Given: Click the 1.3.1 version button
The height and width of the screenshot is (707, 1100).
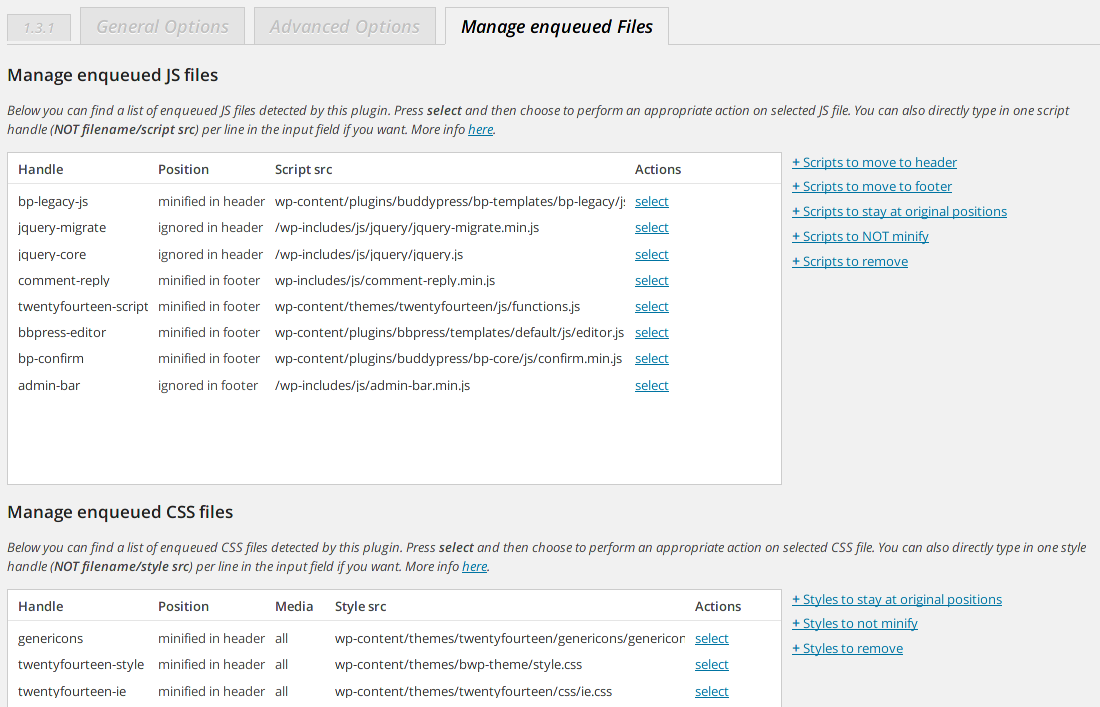Looking at the screenshot, I should pos(39,28).
